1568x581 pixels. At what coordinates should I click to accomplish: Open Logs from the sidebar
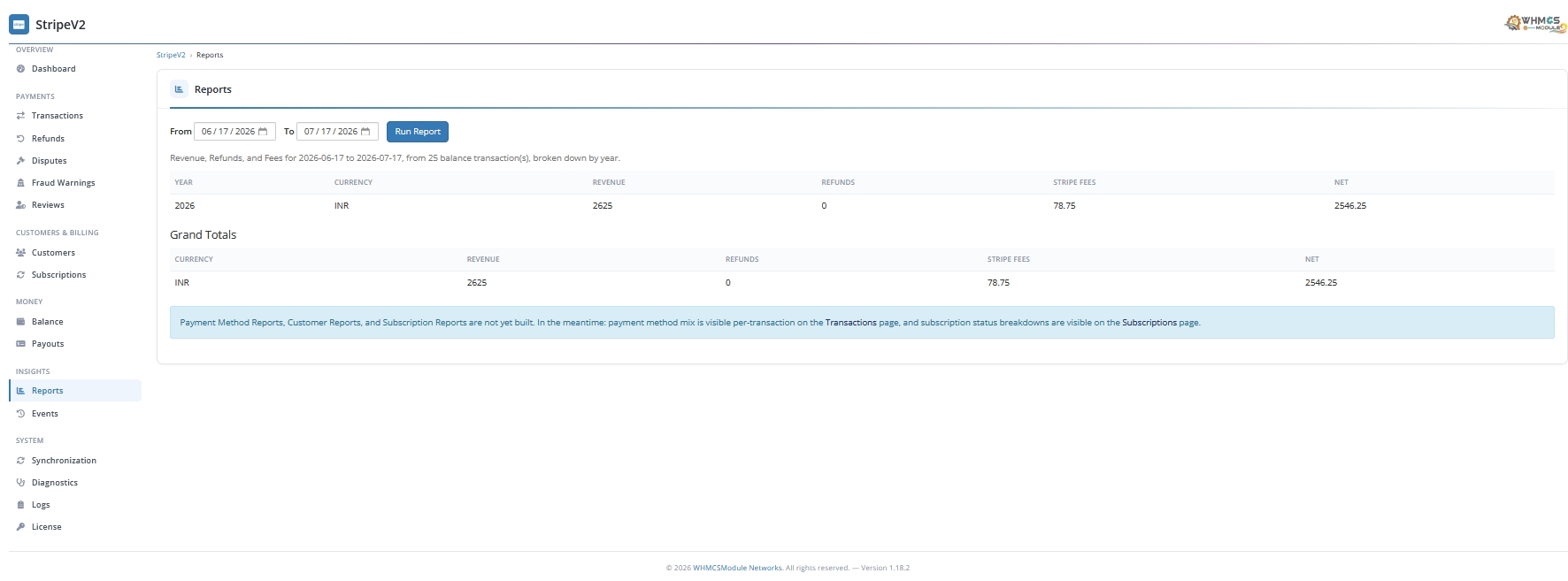click(75, 505)
